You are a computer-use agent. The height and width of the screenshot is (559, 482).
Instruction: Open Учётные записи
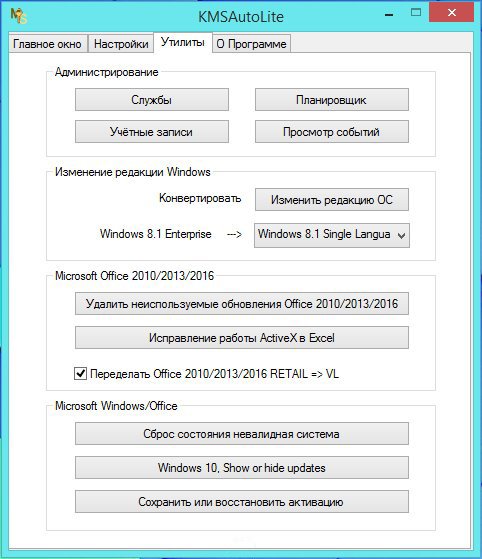[x=152, y=132]
